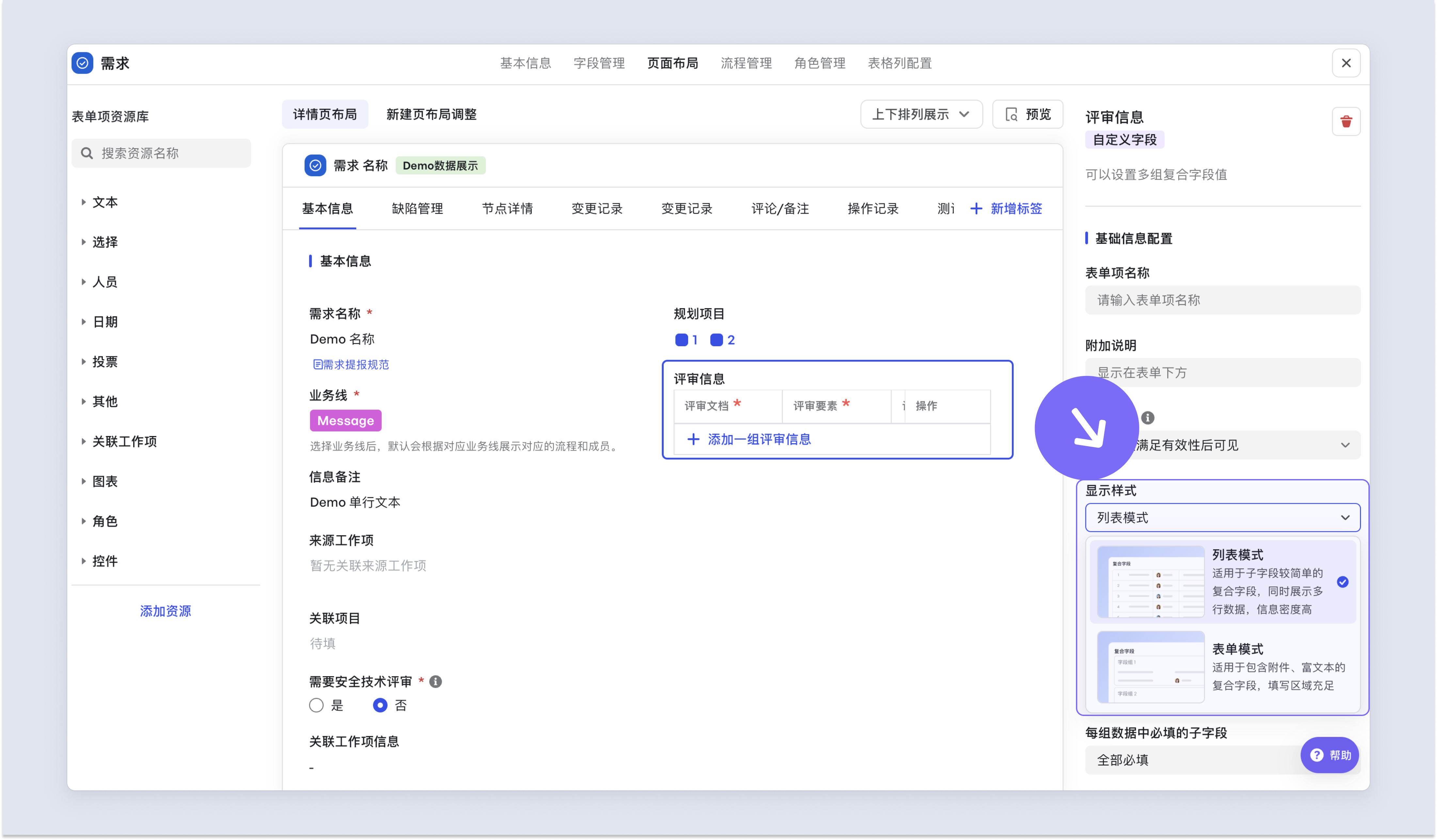Open the 上下排列展示 layout dropdown

click(922, 115)
